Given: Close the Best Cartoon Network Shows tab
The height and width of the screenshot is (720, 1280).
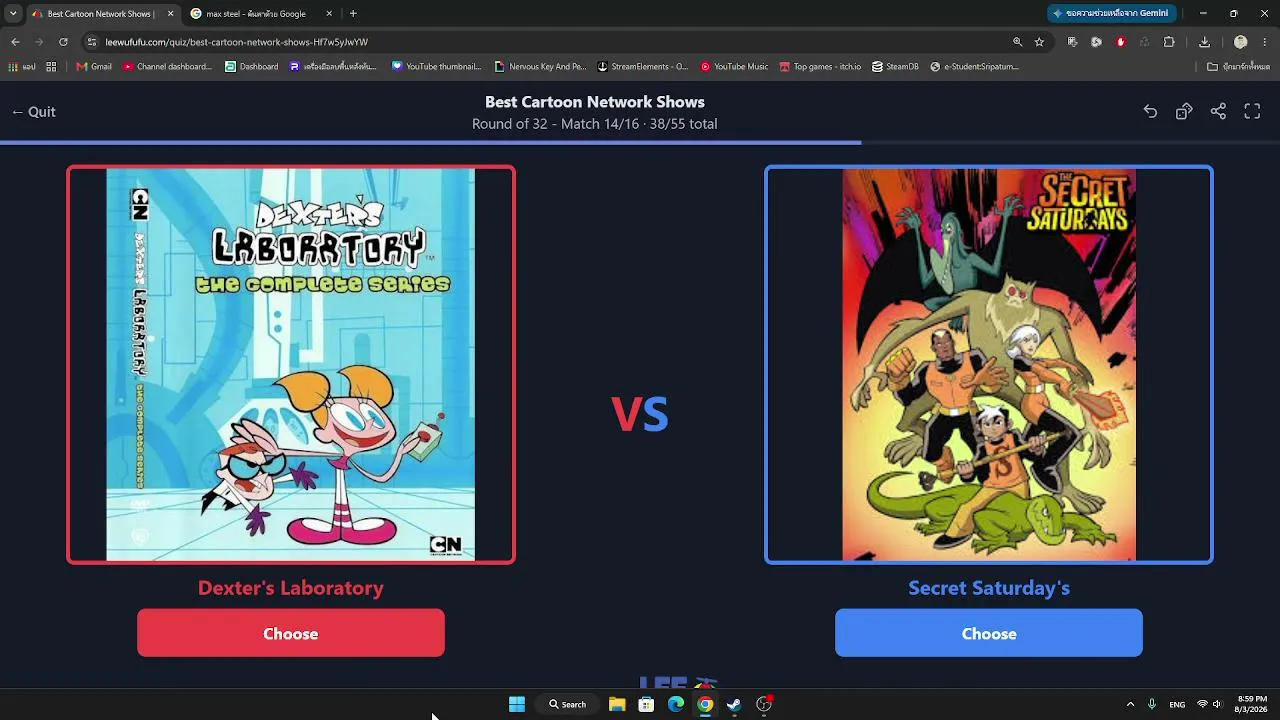Looking at the screenshot, I should [170, 14].
